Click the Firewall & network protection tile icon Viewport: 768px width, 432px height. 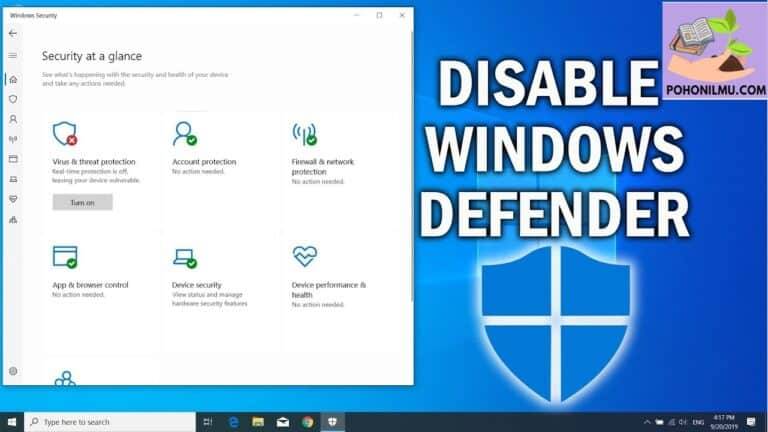click(x=305, y=134)
